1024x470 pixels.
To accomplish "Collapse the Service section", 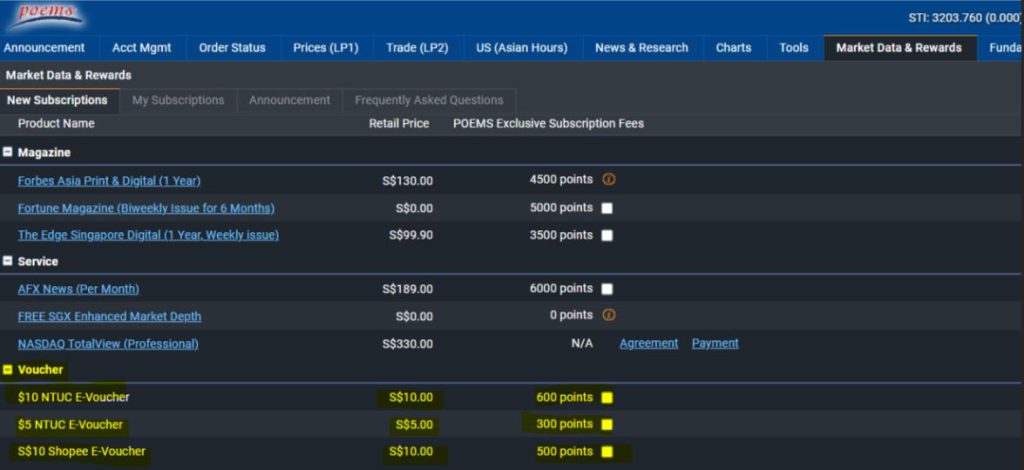I will tap(8, 261).
